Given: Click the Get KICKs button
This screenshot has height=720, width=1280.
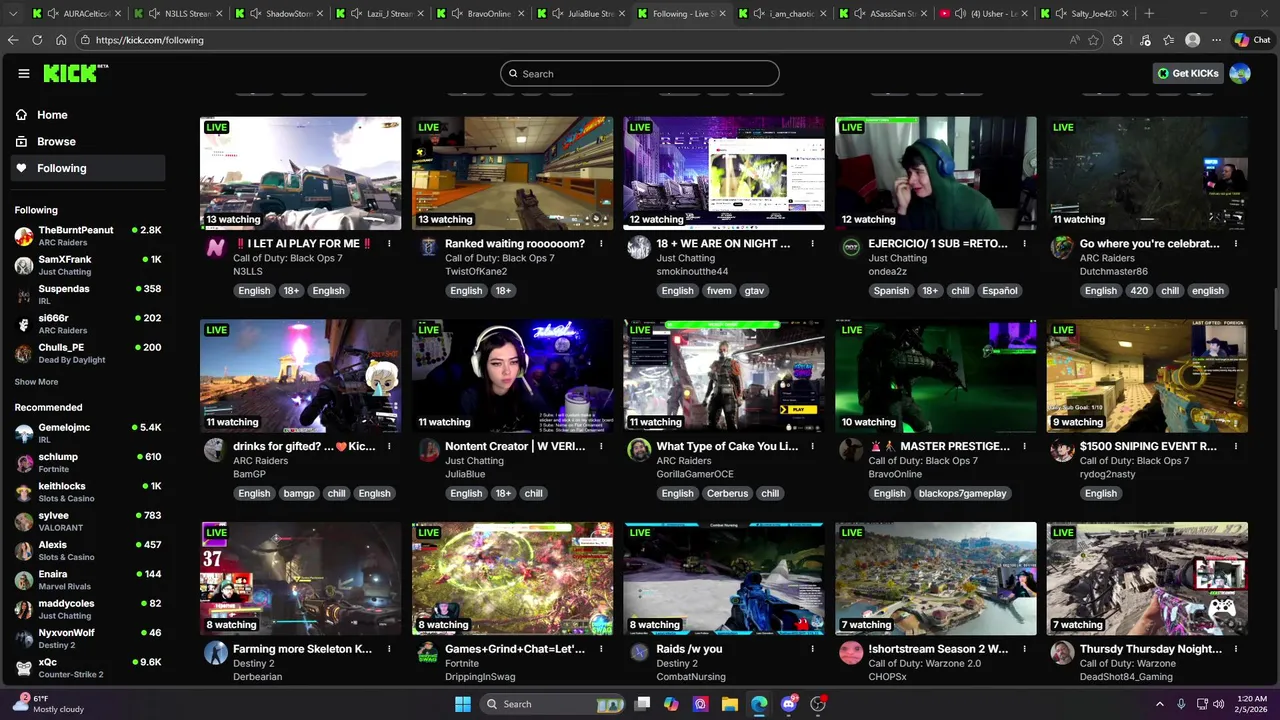Looking at the screenshot, I should point(1188,73).
